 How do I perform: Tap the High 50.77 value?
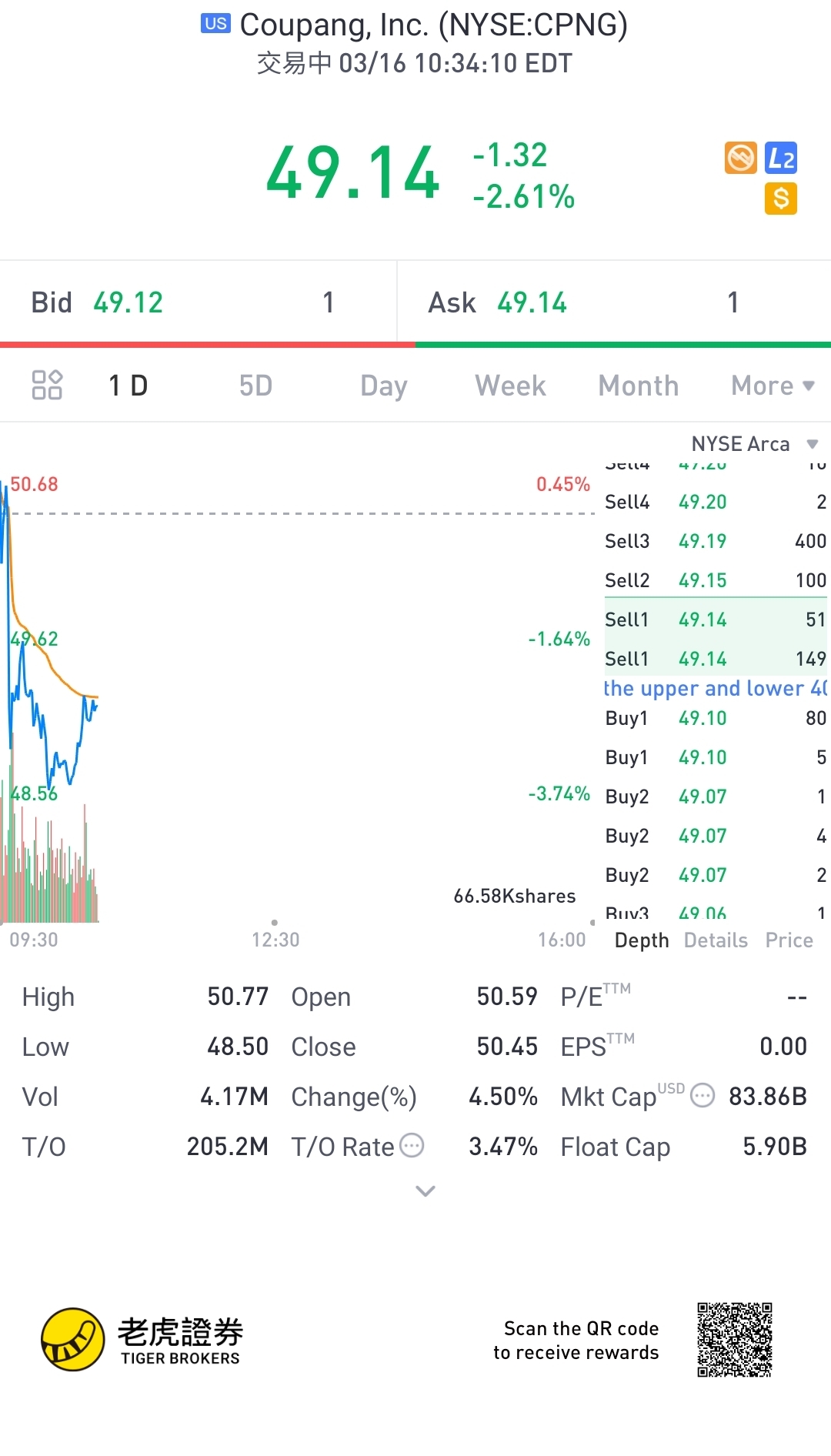pyautogui.click(x=238, y=997)
